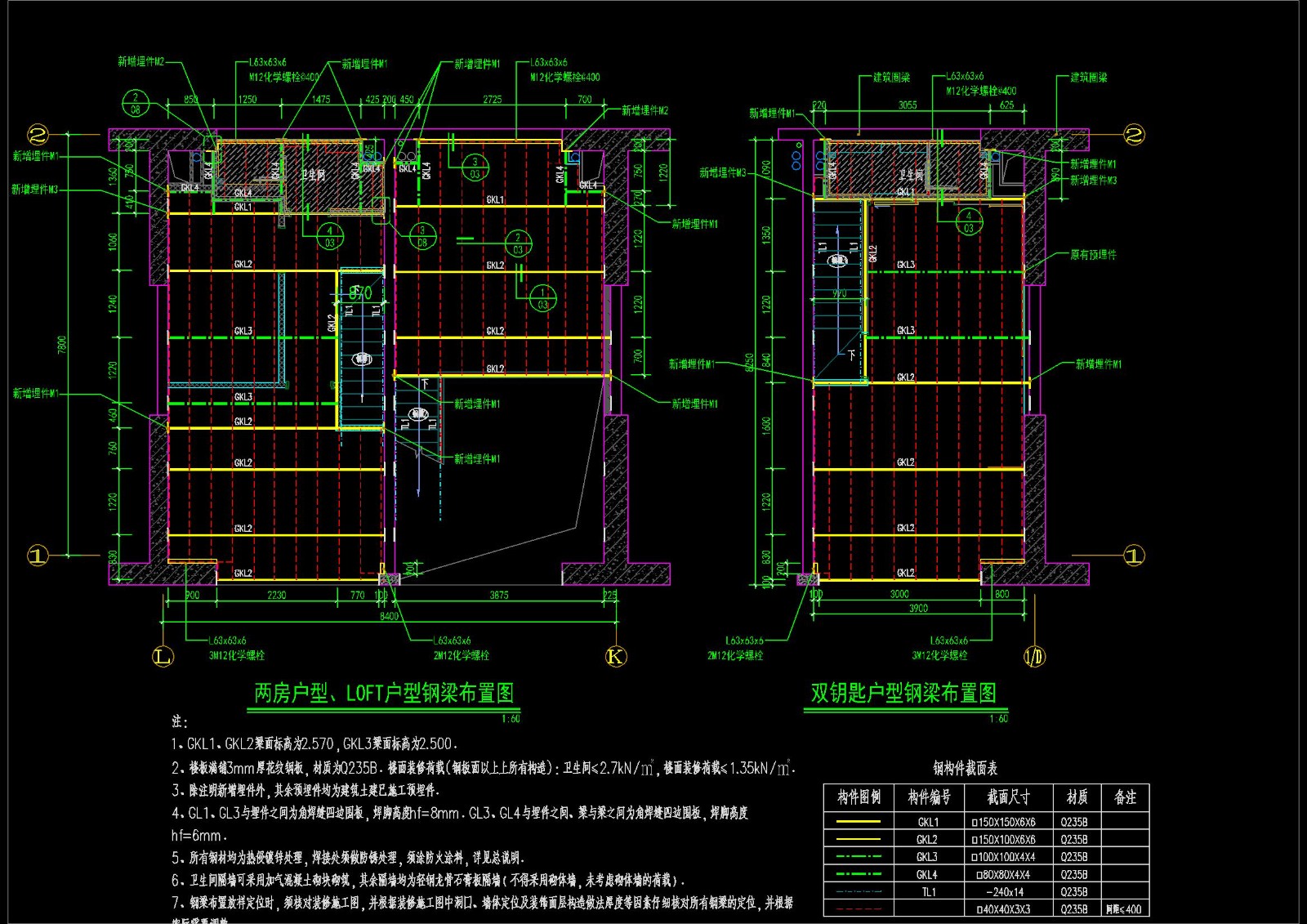Select the 两房户型、LOFT户型钢梁布置图 title
1307x924 pixels.
[384, 694]
